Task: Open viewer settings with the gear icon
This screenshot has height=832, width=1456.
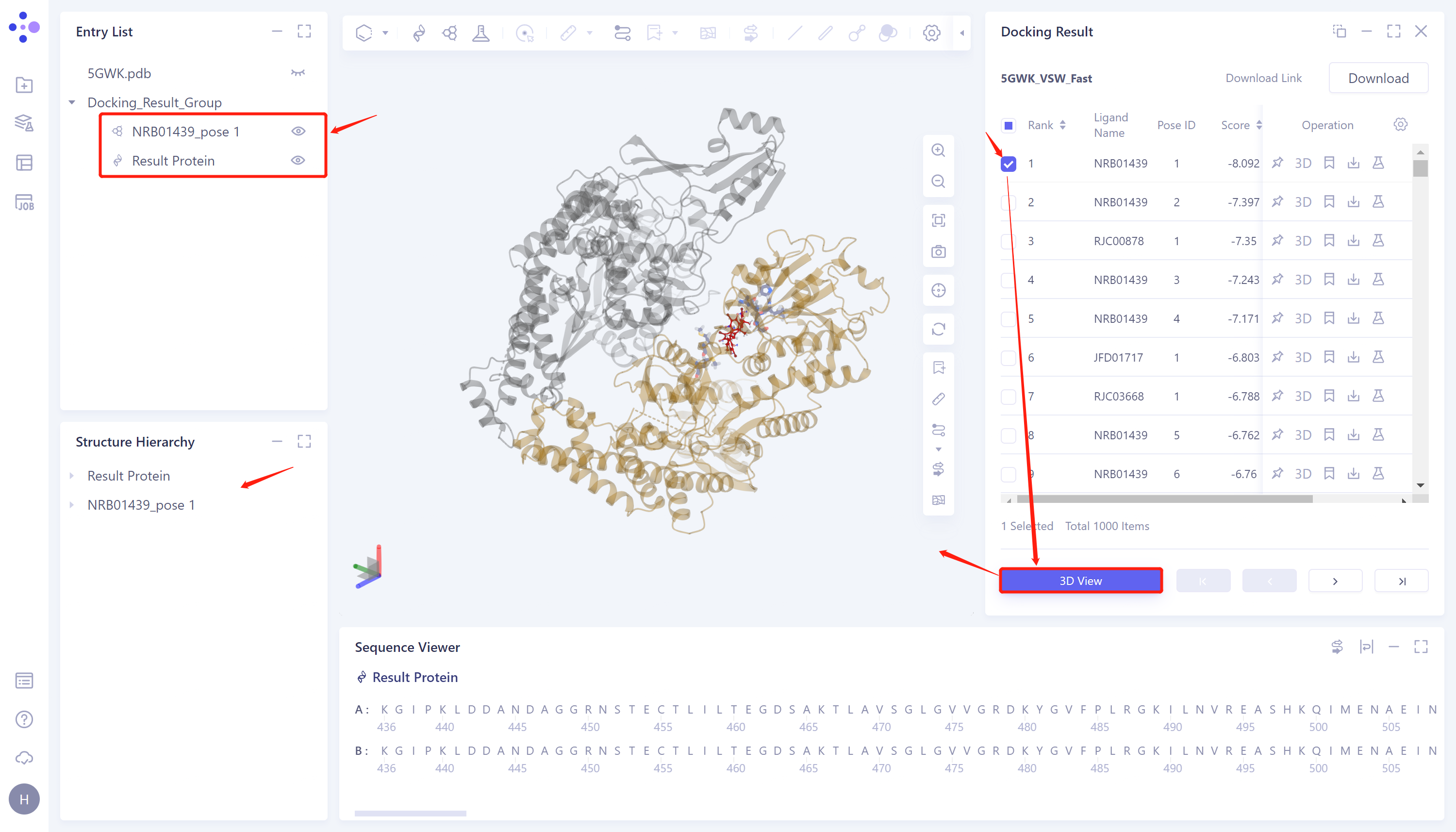Action: [931, 33]
